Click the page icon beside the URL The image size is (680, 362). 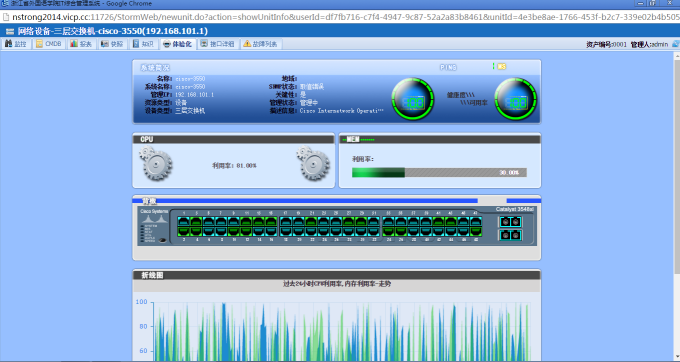(x=6, y=17)
